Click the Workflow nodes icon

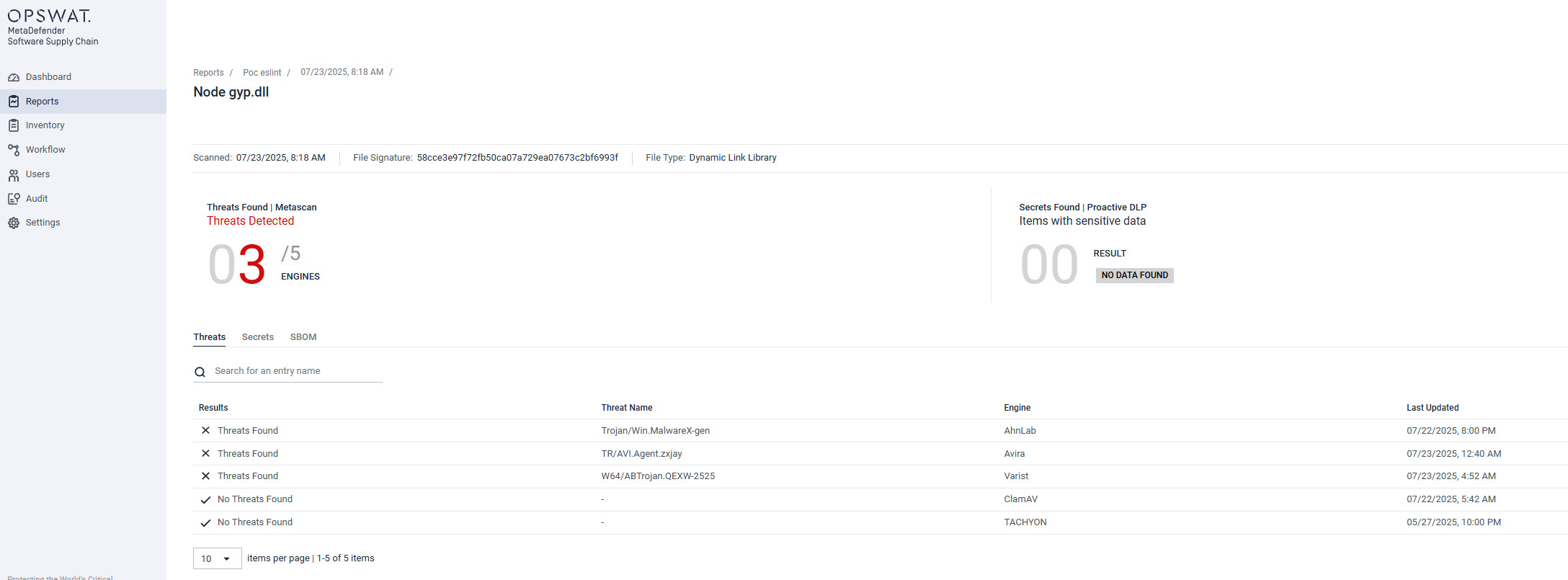point(14,150)
